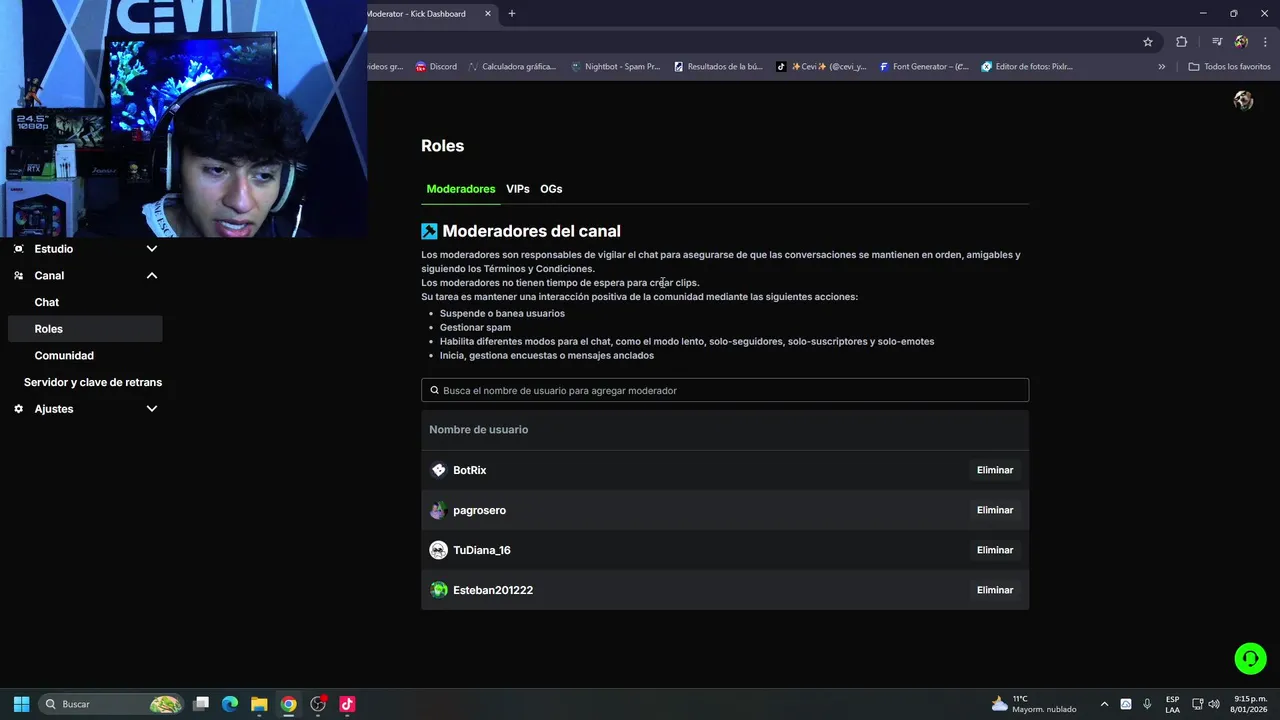Viewport: 1280px width, 720px height.
Task: Click the ESP LAA language indicator
Action: coord(1172,704)
